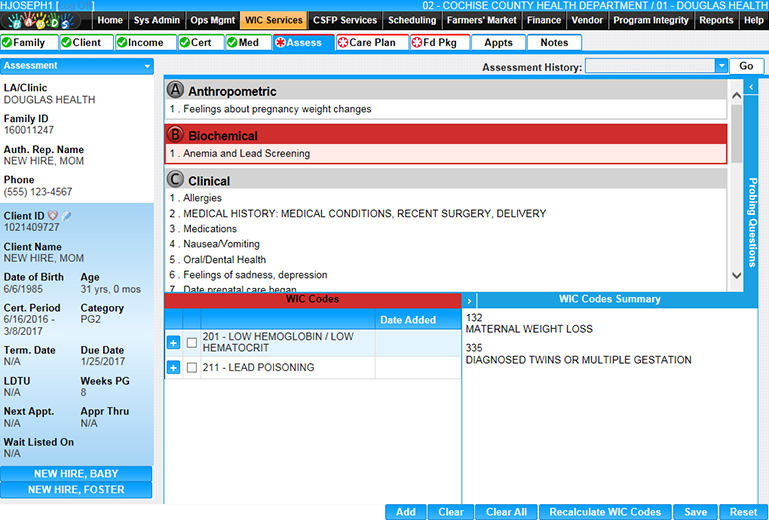Check the 201 Low Hemoglobin checkbox

tap(192, 343)
